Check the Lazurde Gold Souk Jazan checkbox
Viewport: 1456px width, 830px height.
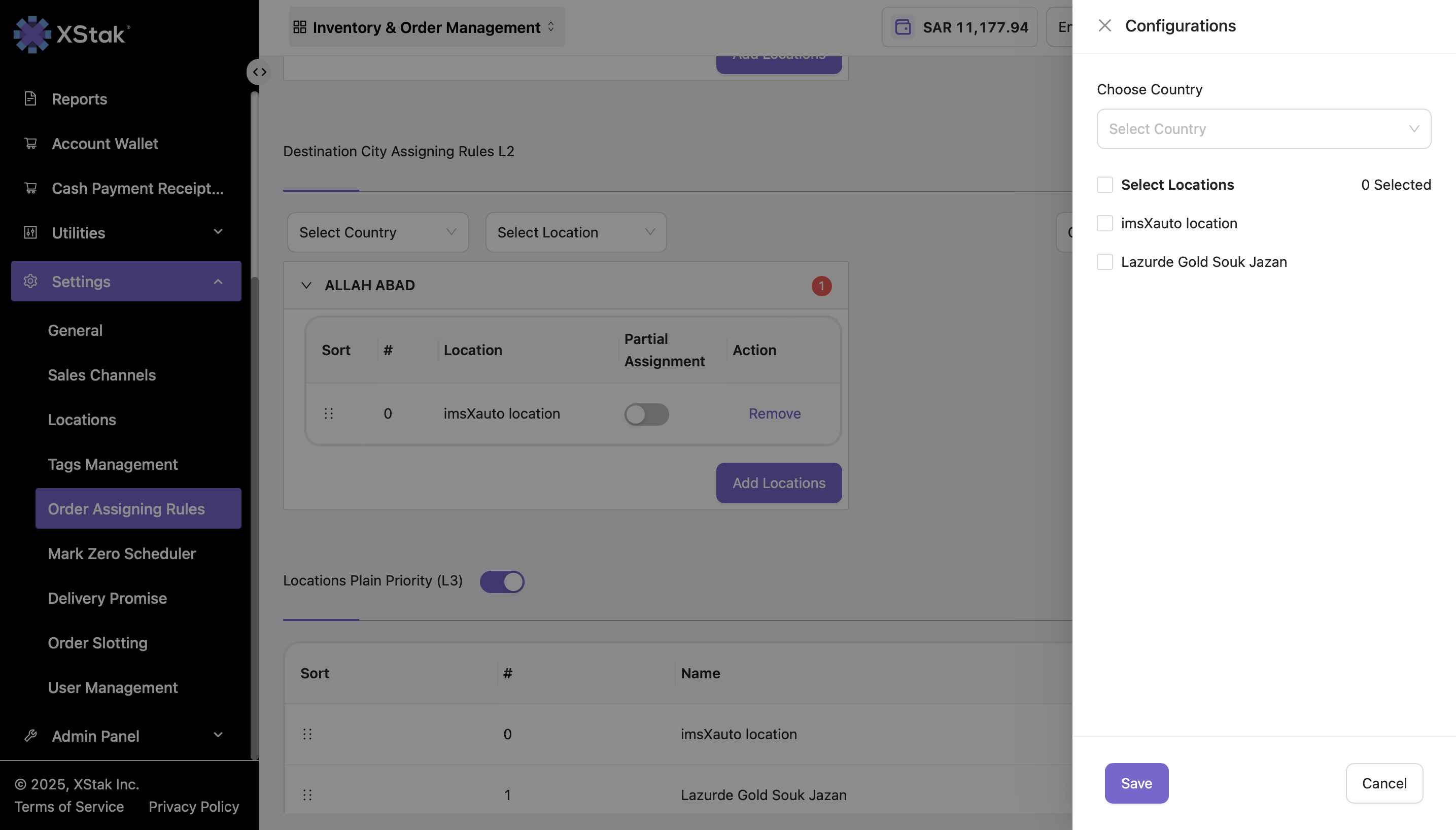point(1104,262)
